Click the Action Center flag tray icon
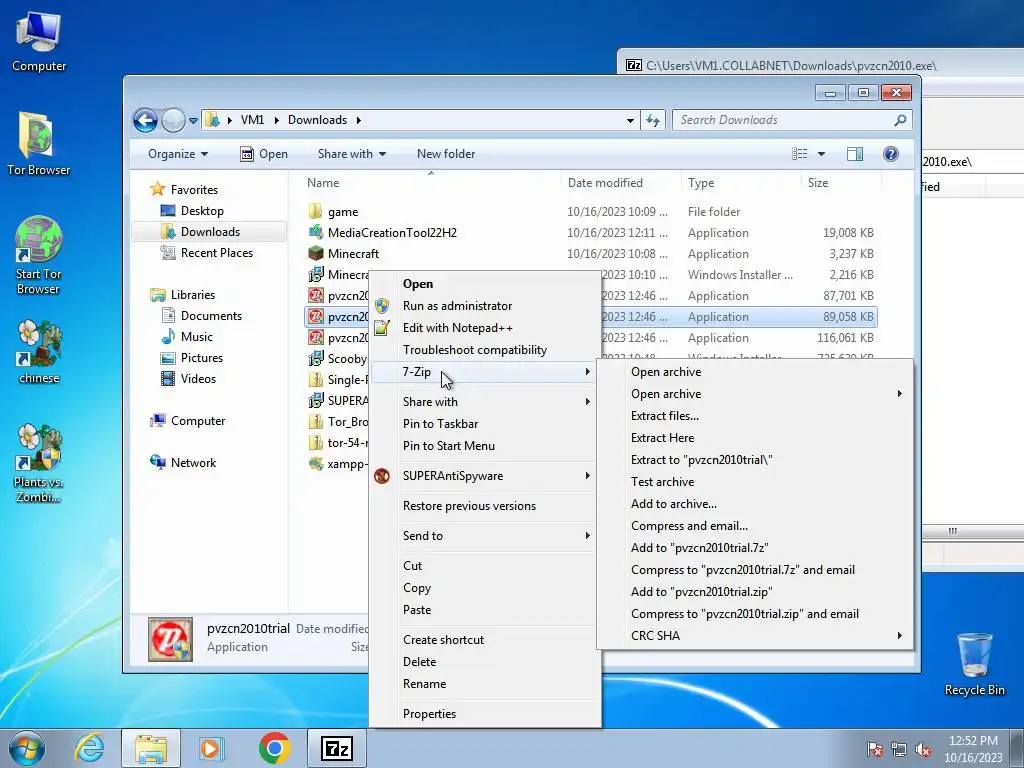Image resolution: width=1024 pixels, height=768 pixels. point(875,749)
